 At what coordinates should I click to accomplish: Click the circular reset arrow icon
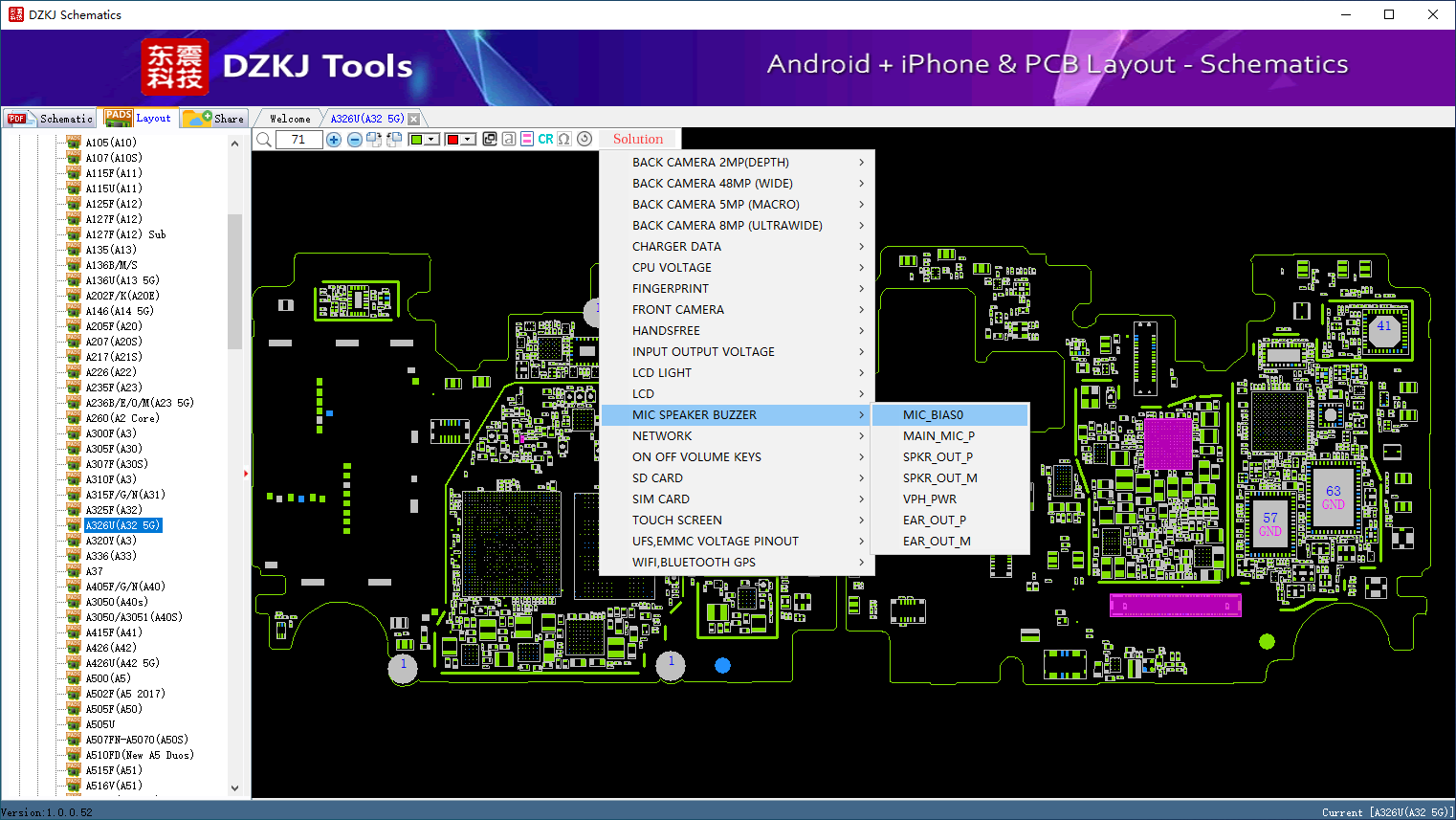(x=585, y=139)
